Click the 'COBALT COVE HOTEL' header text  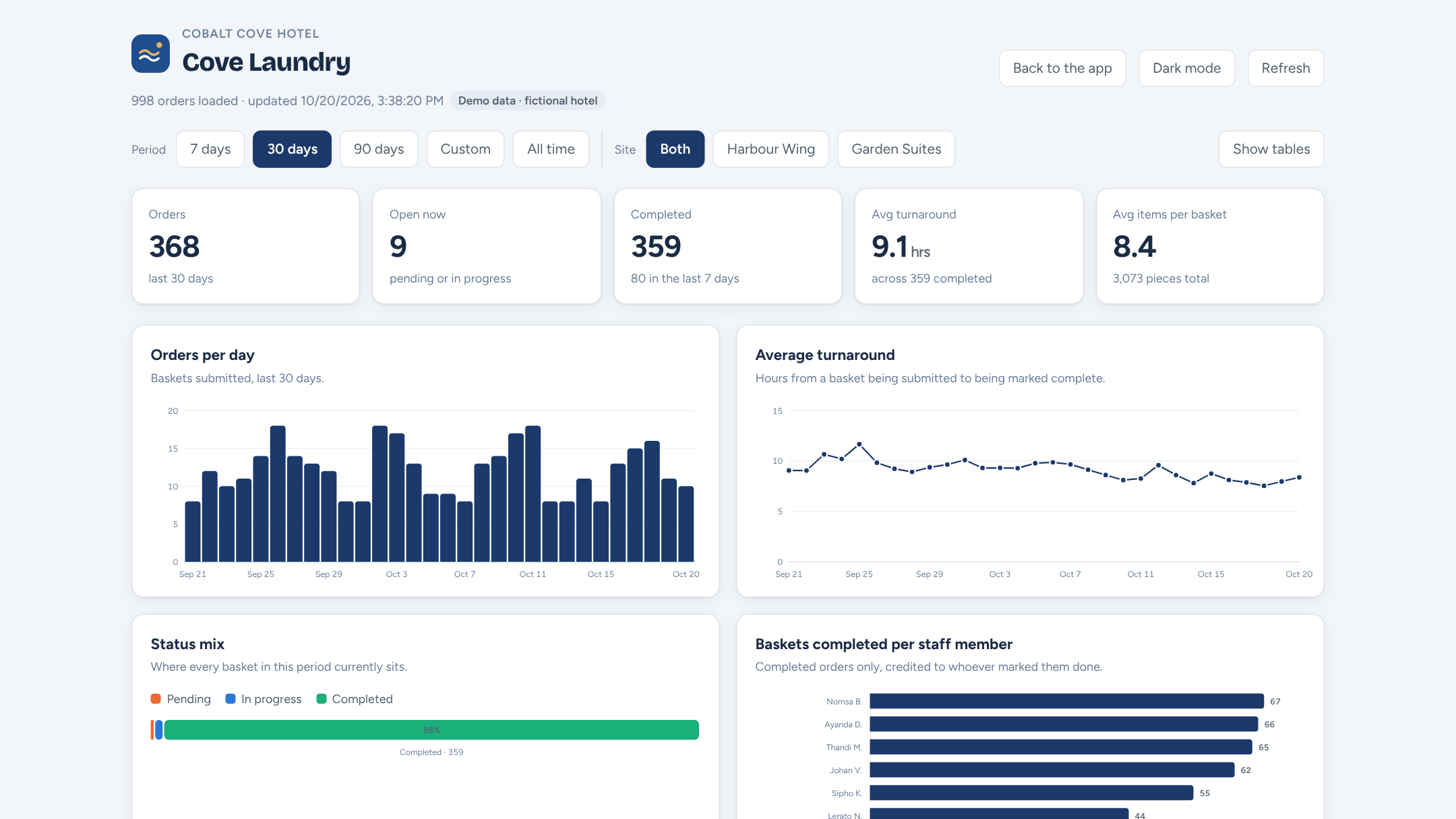(251, 34)
